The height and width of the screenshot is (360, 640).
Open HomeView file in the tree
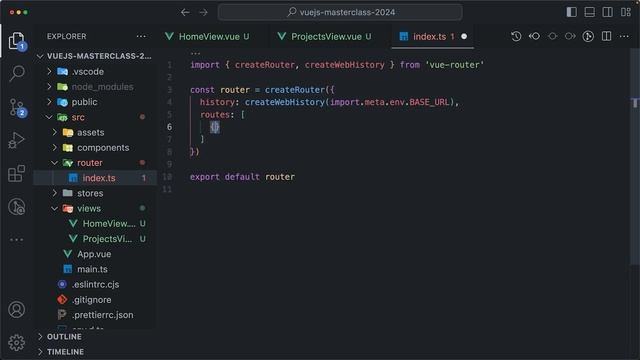pos(95,224)
